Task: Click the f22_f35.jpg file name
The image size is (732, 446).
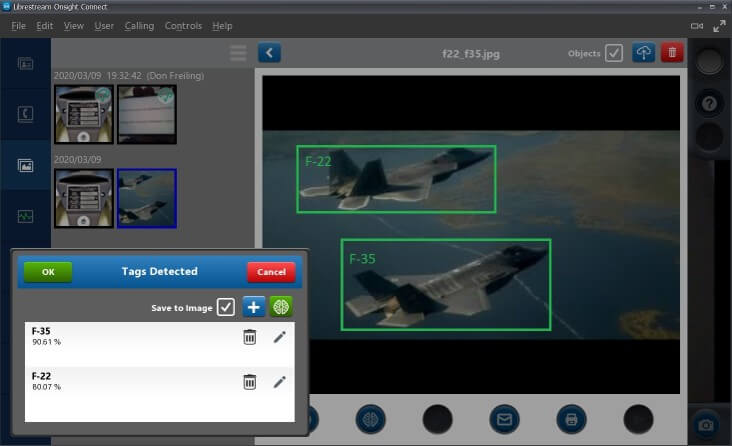Action: tap(471, 54)
